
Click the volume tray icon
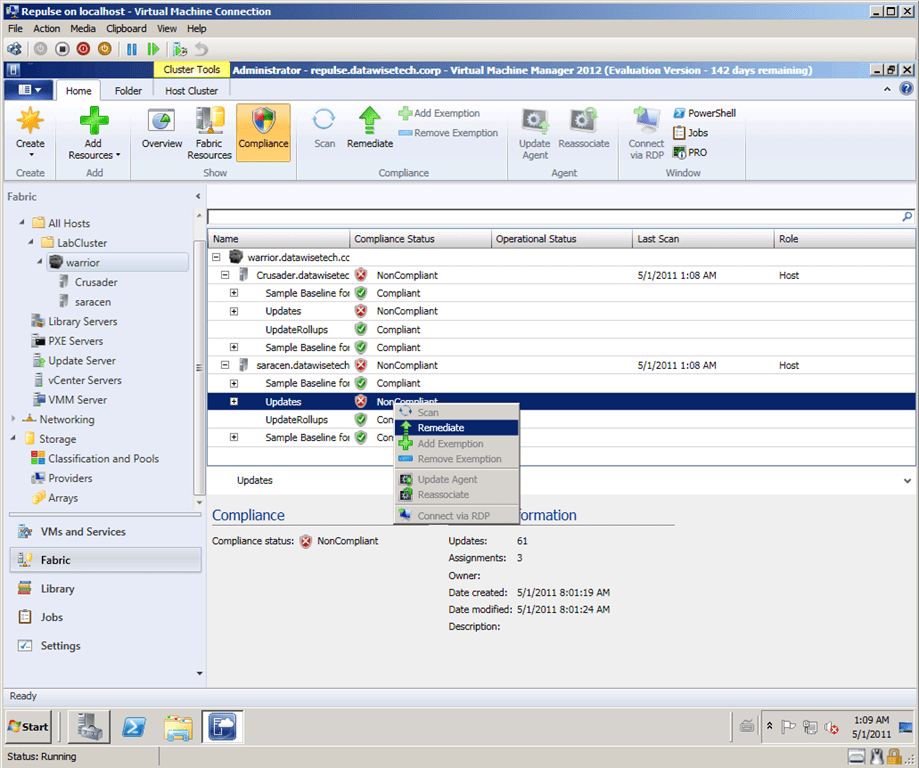[x=831, y=728]
